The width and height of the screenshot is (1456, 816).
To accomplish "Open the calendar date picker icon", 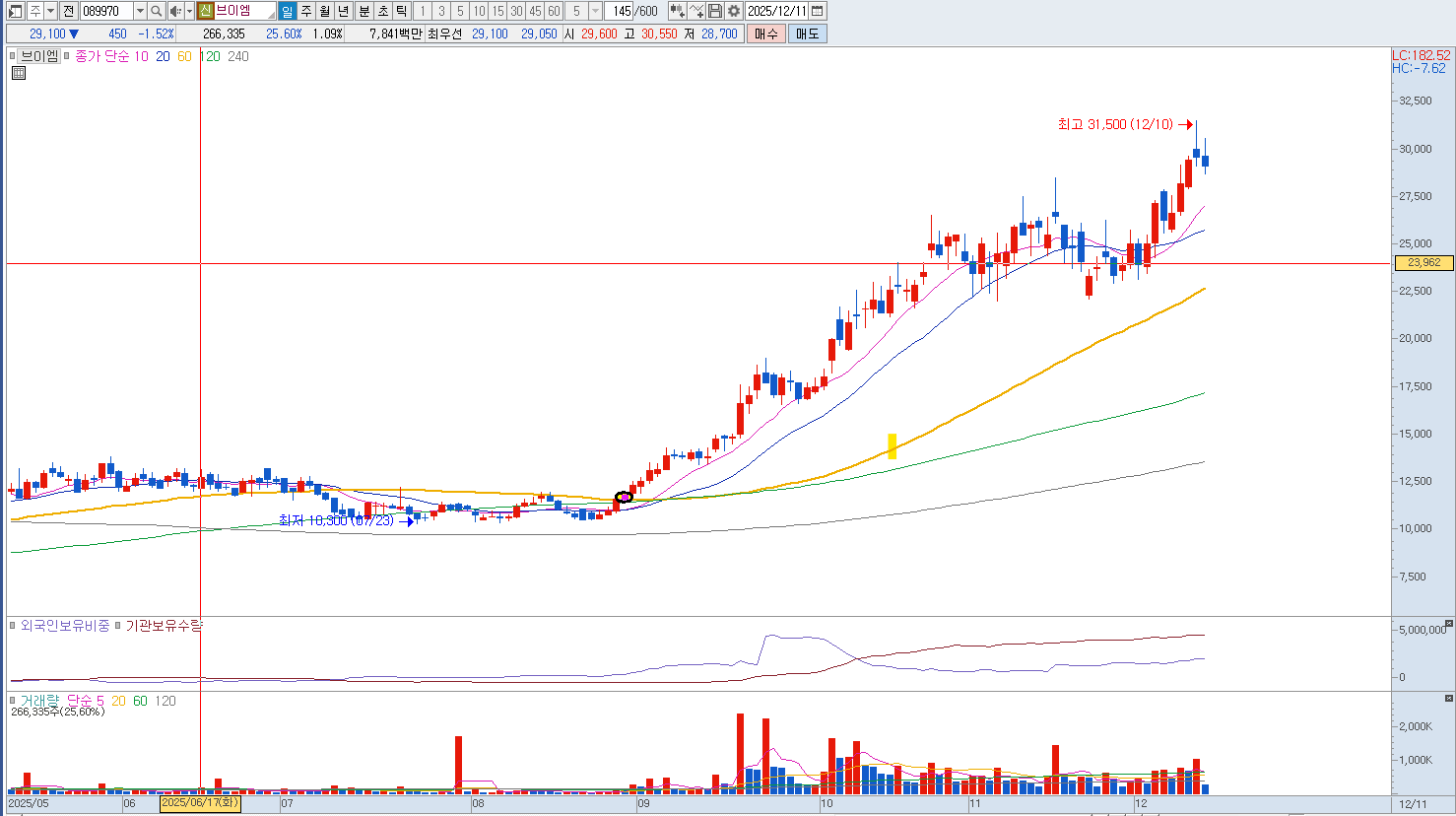I will 818,11.
